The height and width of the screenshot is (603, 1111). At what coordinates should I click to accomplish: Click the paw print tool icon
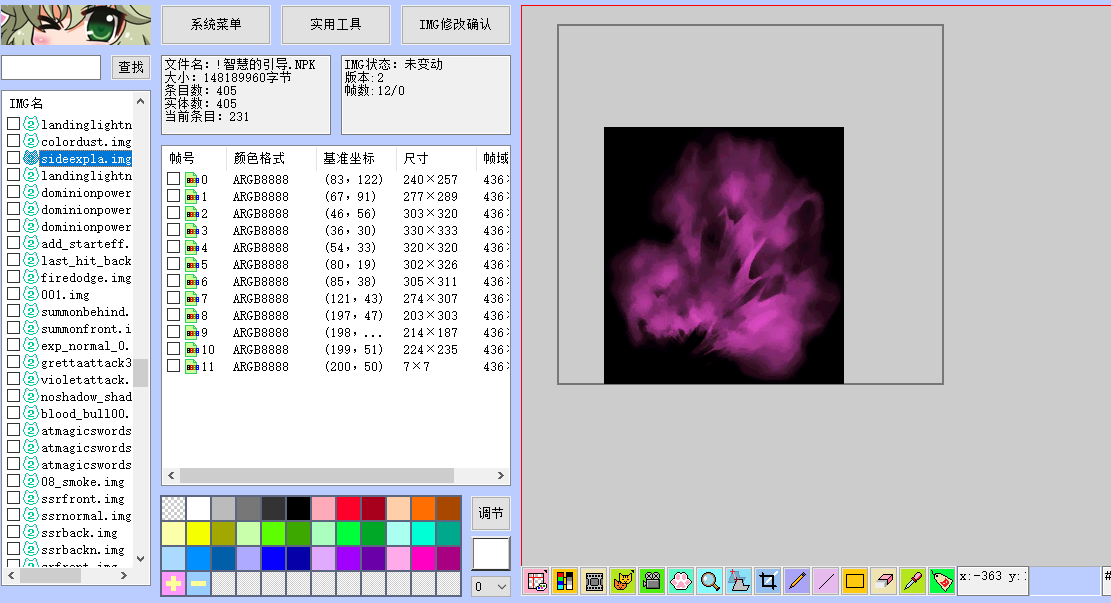[681, 580]
